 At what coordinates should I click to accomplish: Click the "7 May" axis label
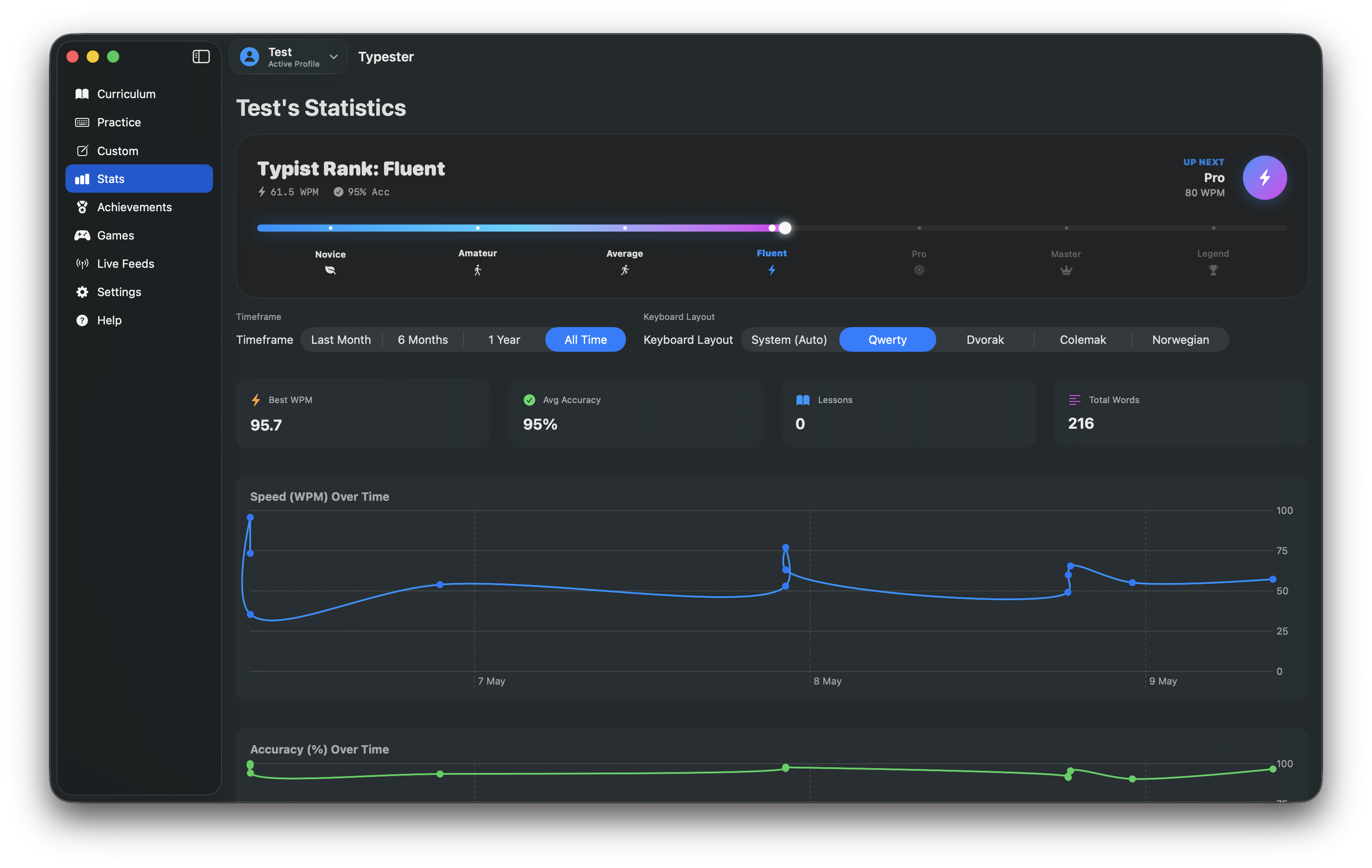click(x=491, y=681)
